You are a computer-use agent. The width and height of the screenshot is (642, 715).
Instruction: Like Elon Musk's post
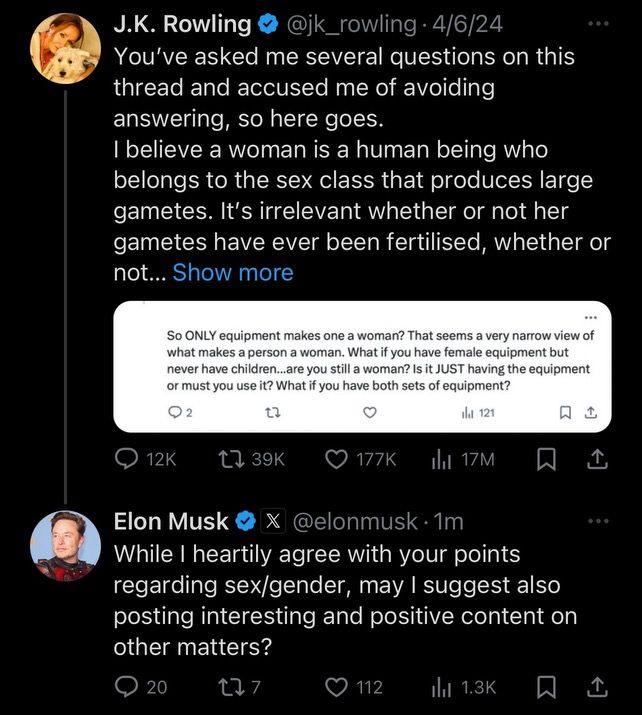(x=337, y=687)
